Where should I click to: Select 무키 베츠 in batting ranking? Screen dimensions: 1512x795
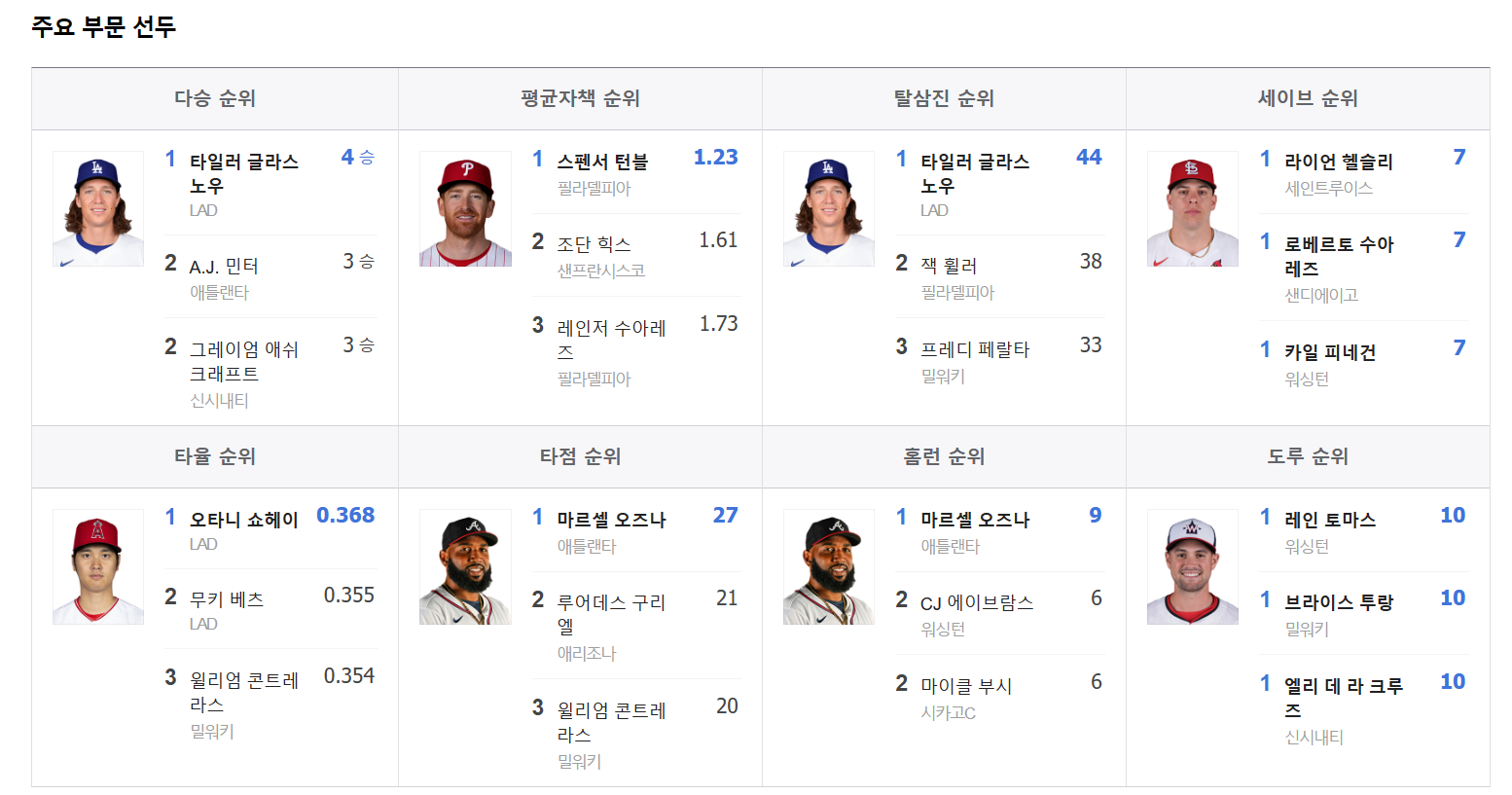pyautogui.click(x=227, y=599)
